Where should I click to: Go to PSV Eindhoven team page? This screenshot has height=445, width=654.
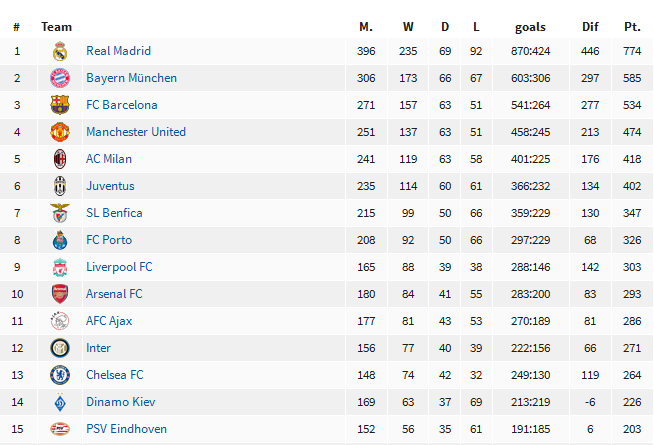click(125, 429)
